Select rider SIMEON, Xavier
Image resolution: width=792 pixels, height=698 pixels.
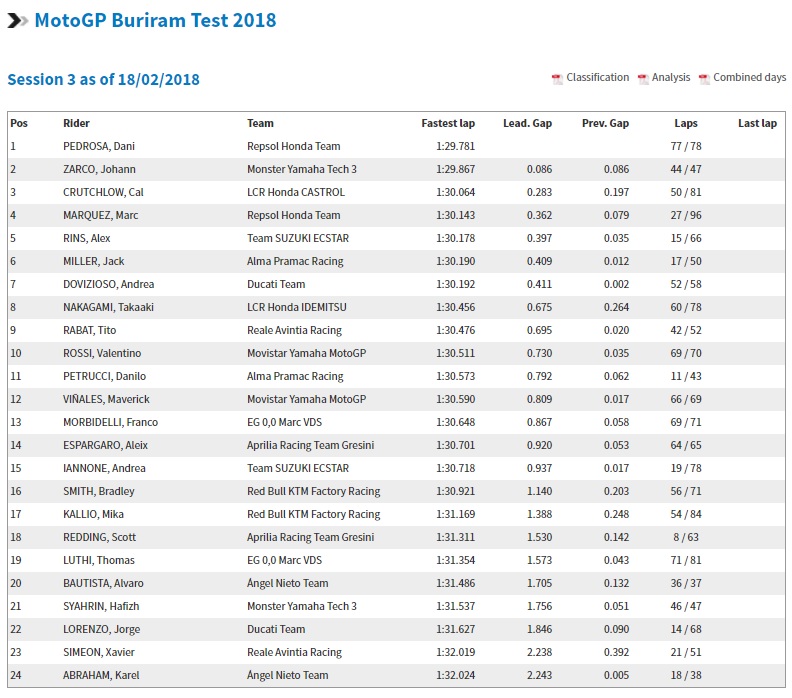(99, 652)
